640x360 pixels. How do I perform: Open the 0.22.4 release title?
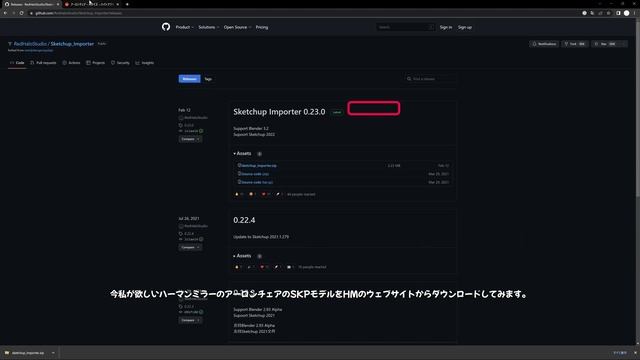click(244, 220)
